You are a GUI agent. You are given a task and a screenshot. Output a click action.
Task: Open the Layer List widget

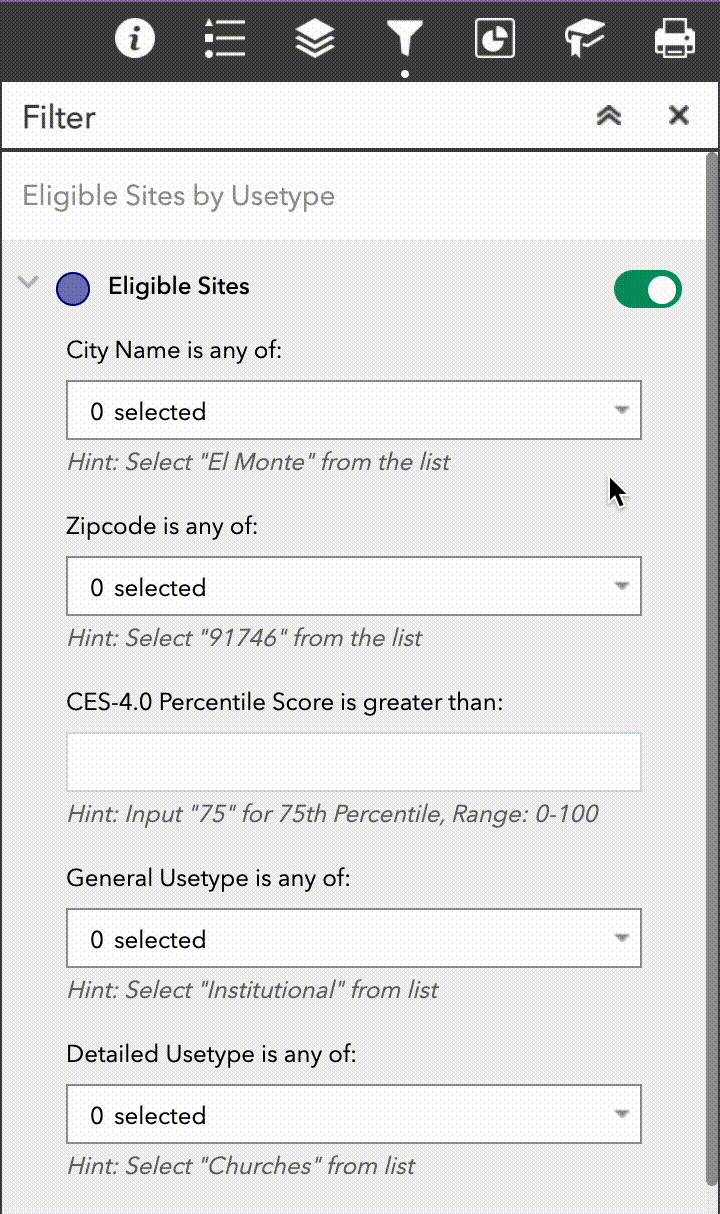tap(315, 40)
